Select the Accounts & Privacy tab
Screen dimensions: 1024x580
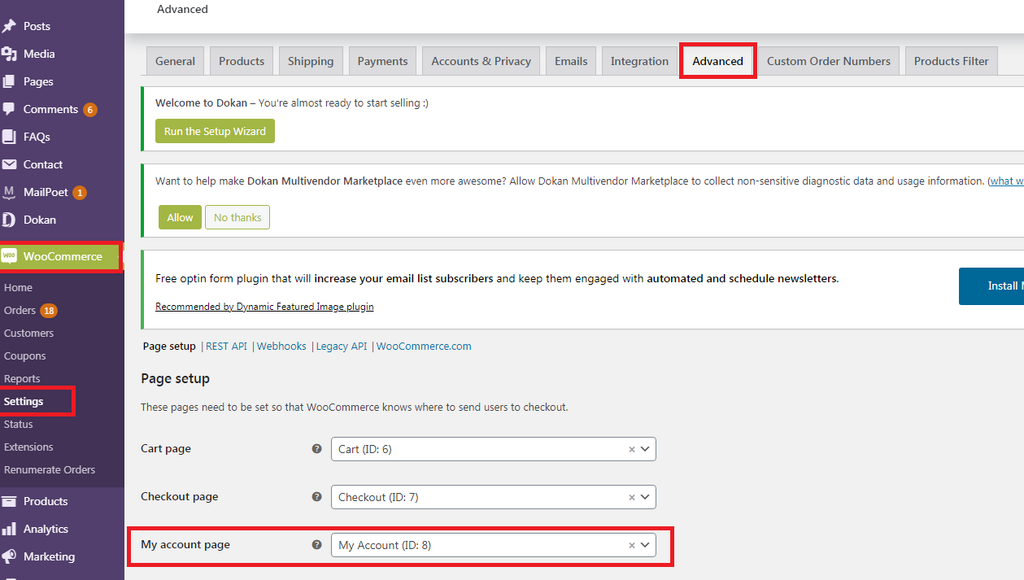[481, 61]
